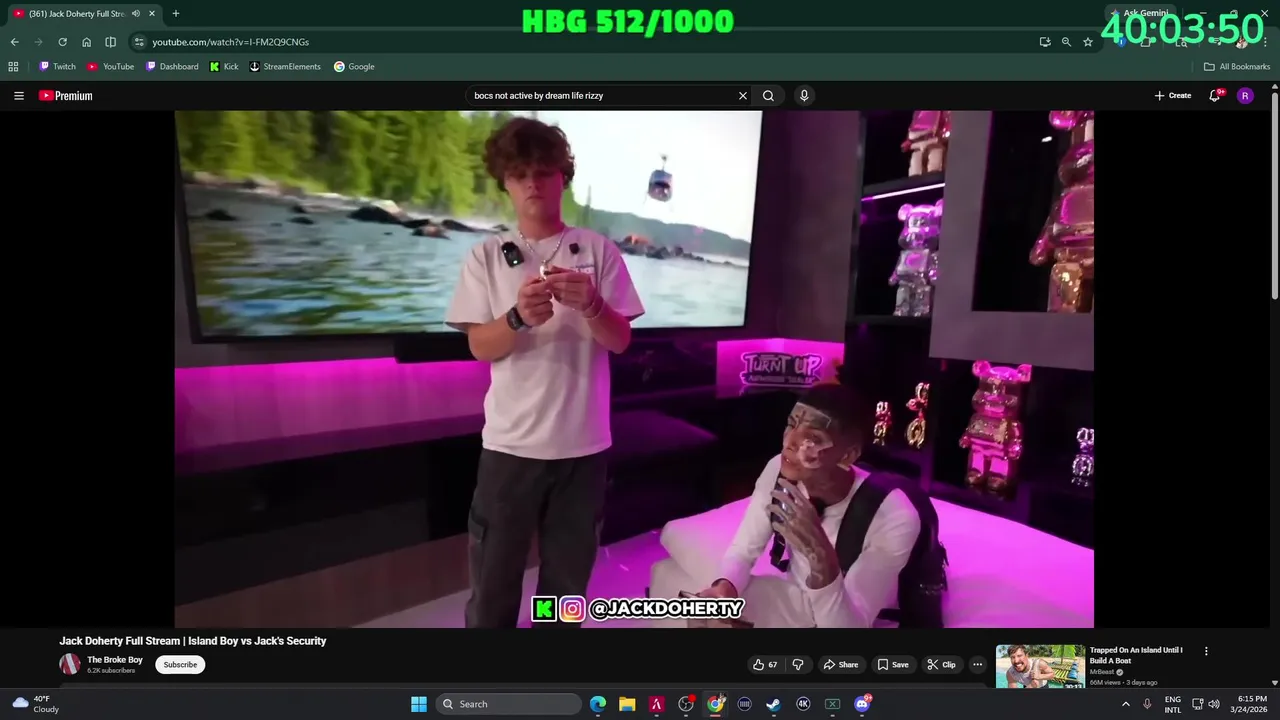Image resolution: width=1280 pixels, height=720 pixels.
Task: Open The Broke Boy channel avatar
Action: [70, 665]
